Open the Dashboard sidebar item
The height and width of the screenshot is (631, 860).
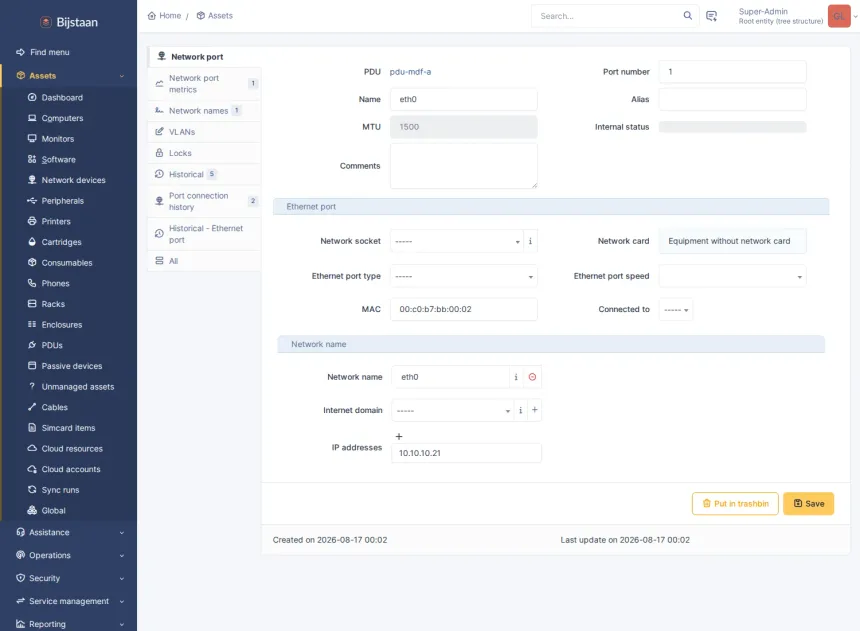coord(62,98)
